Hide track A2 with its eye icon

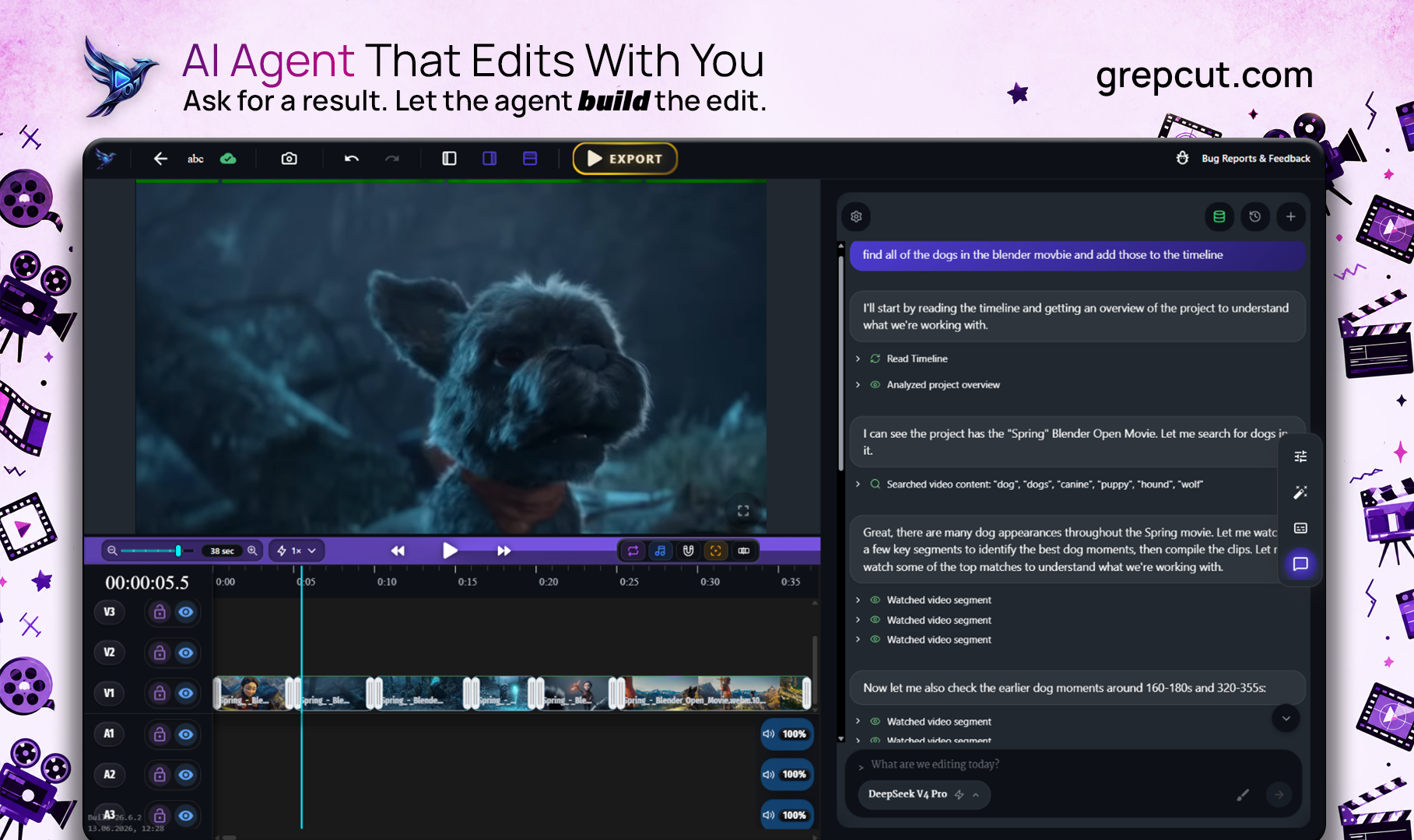(x=186, y=775)
